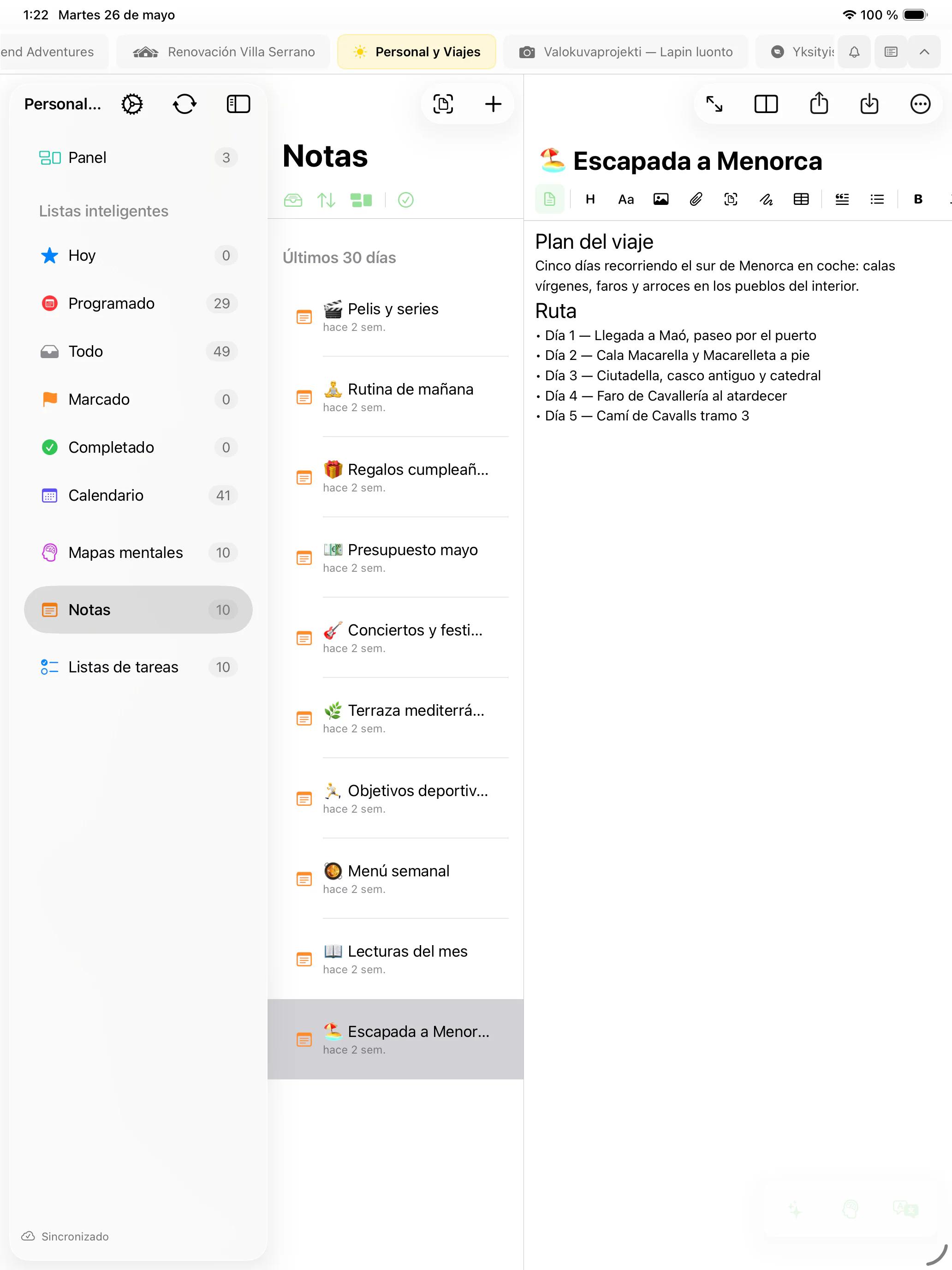Open the Conciertos y festivales note
This screenshot has height=1270, width=952.
(x=395, y=638)
